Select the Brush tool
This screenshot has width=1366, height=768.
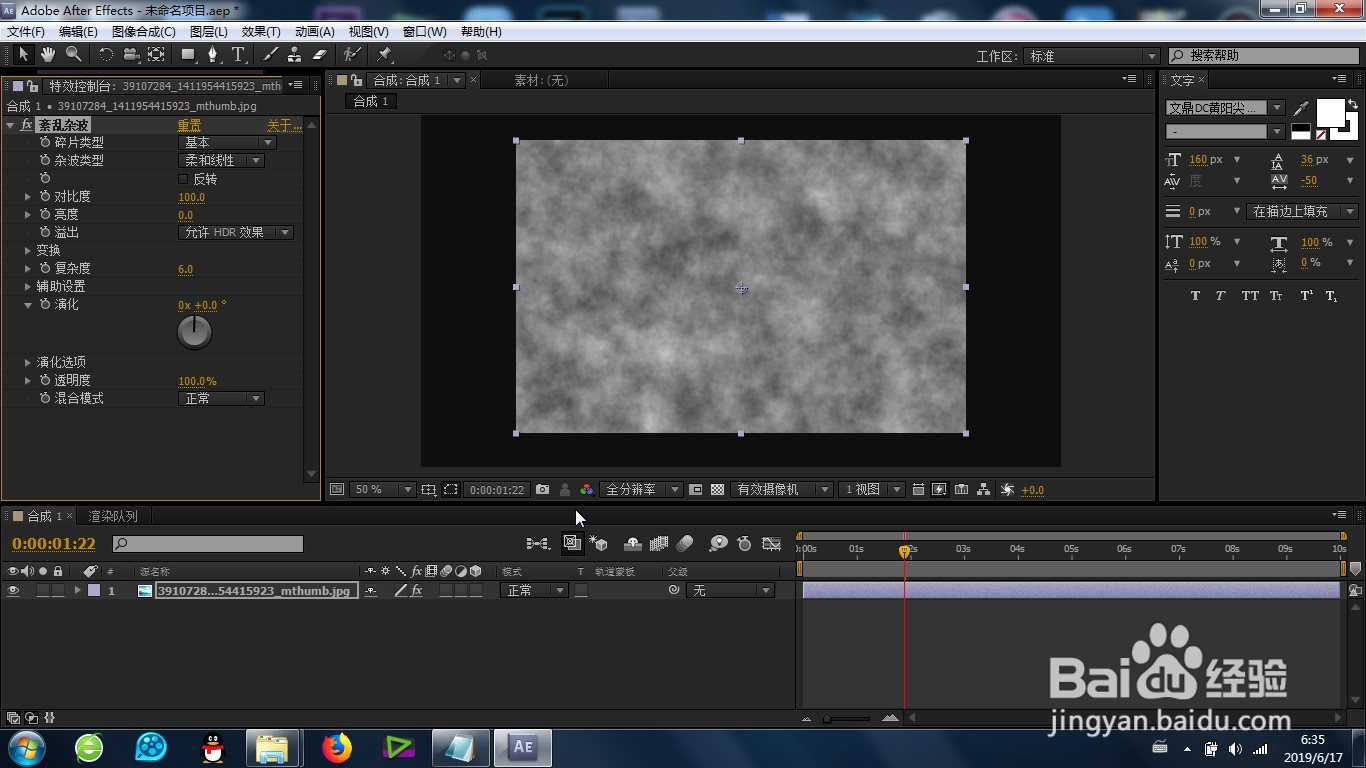click(270, 54)
